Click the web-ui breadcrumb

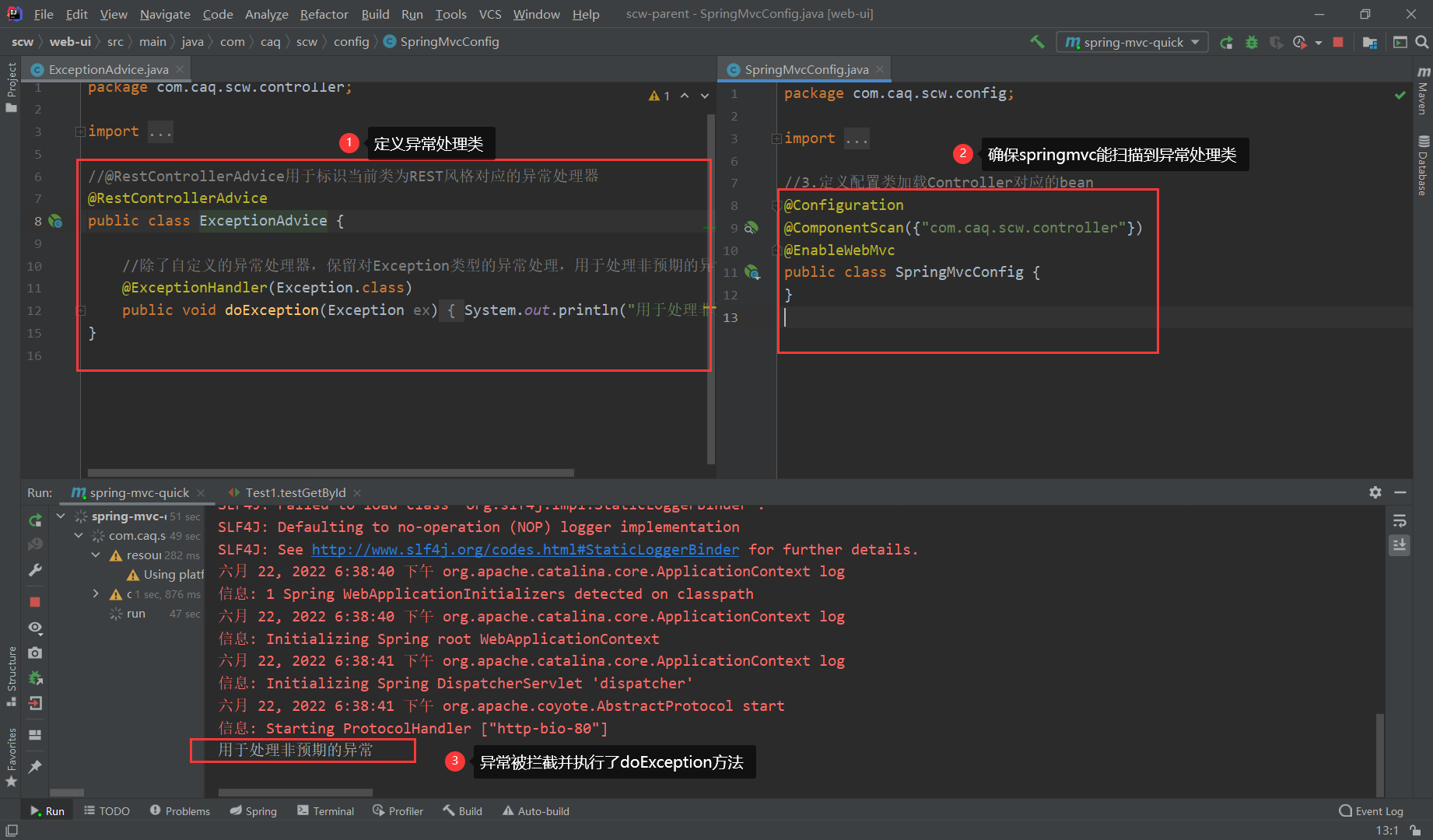(70, 42)
